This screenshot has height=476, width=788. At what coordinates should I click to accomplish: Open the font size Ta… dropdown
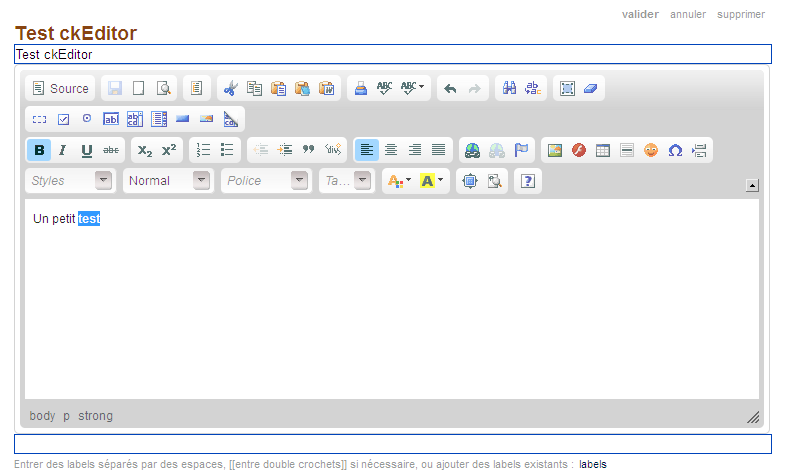[x=347, y=180]
